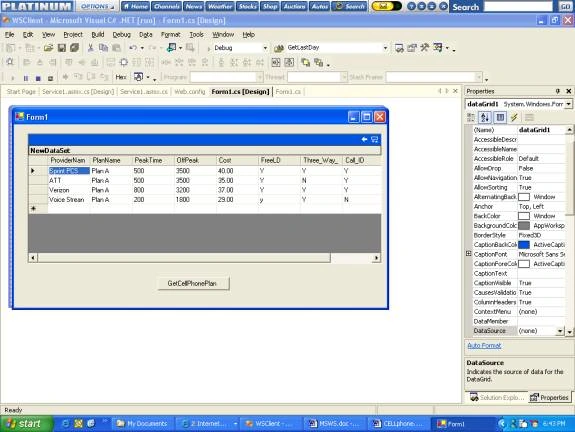Click the back arrow in the datagrid caption
This screenshot has height=432, width=575.
click(x=364, y=139)
